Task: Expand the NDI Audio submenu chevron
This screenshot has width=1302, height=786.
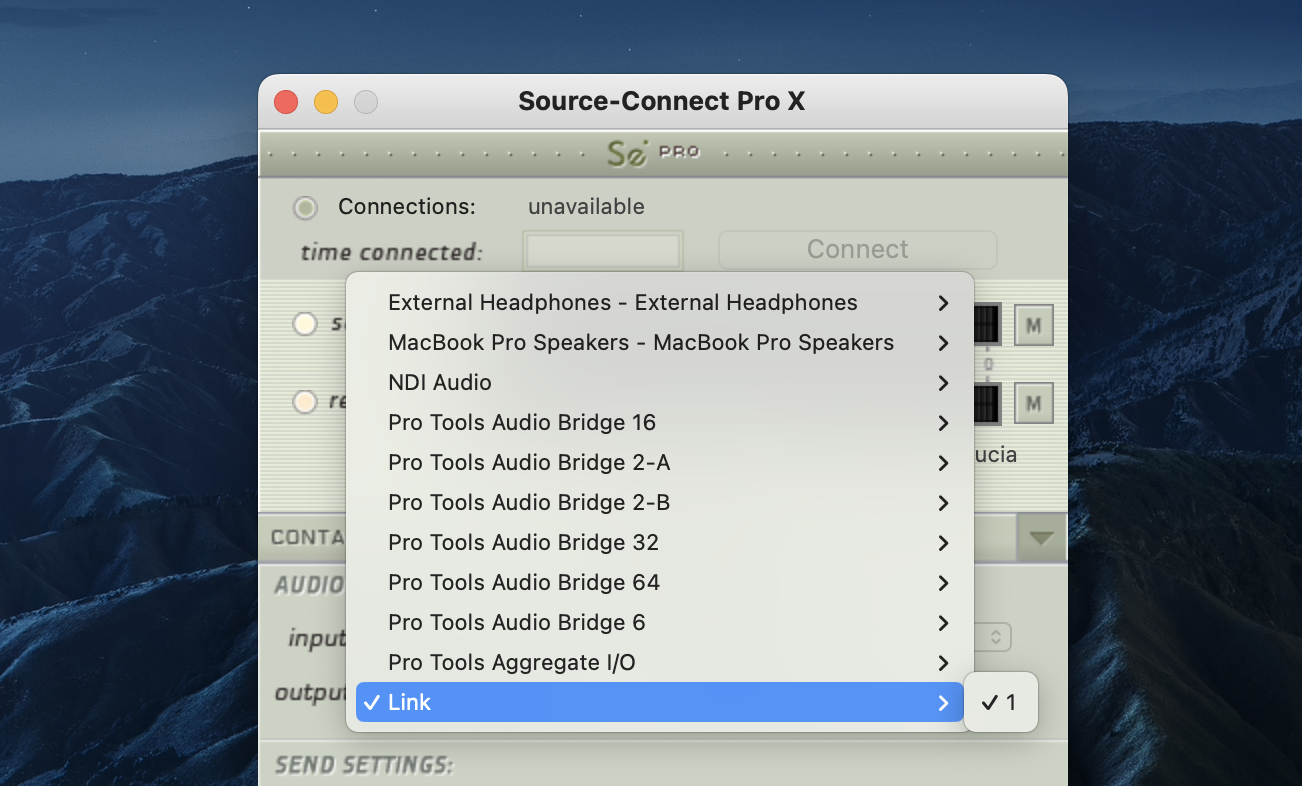Action: pyautogui.click(x=942, y=383)
